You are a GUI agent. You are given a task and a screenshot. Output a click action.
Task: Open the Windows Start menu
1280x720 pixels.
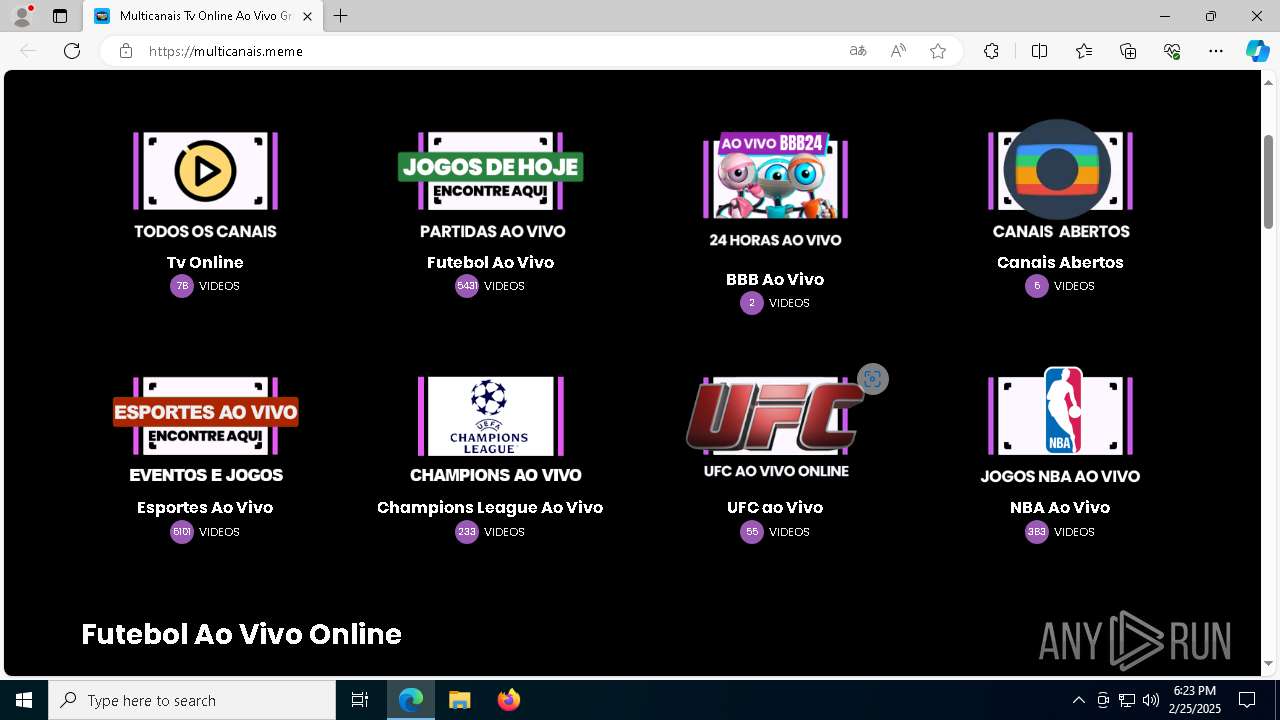tap(24, 700)
